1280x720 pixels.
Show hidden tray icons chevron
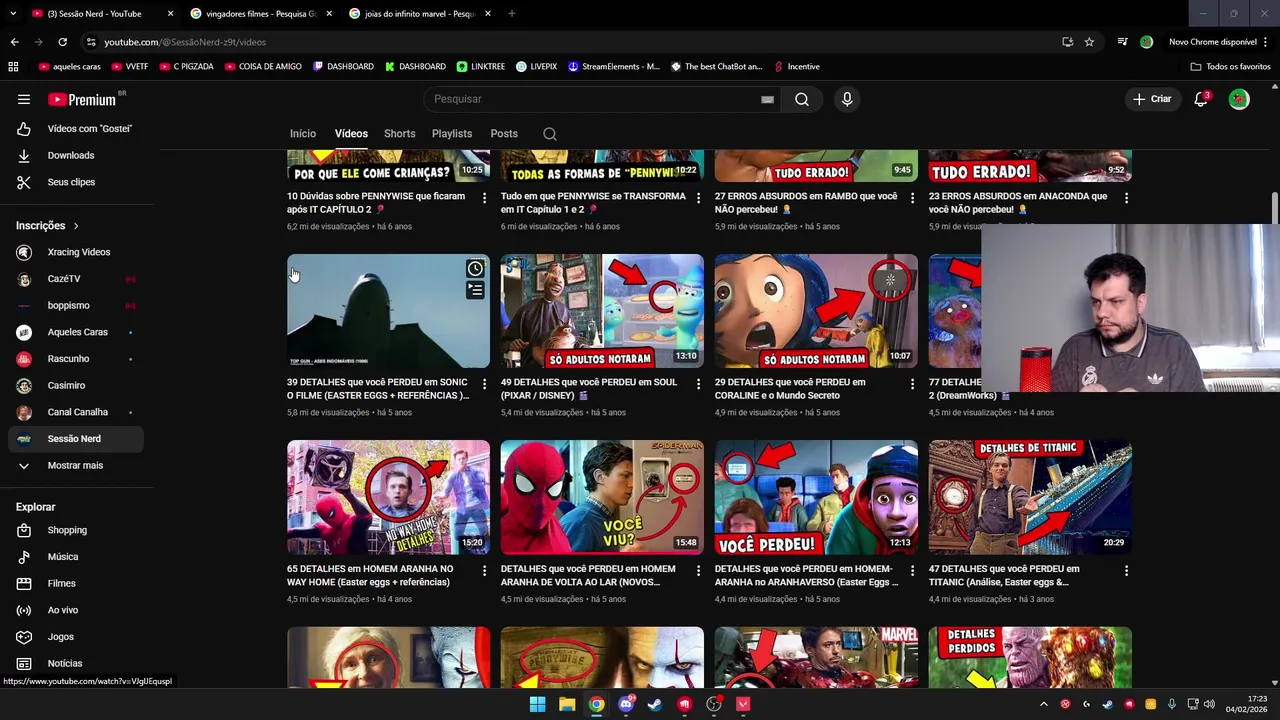(1044, 704)
